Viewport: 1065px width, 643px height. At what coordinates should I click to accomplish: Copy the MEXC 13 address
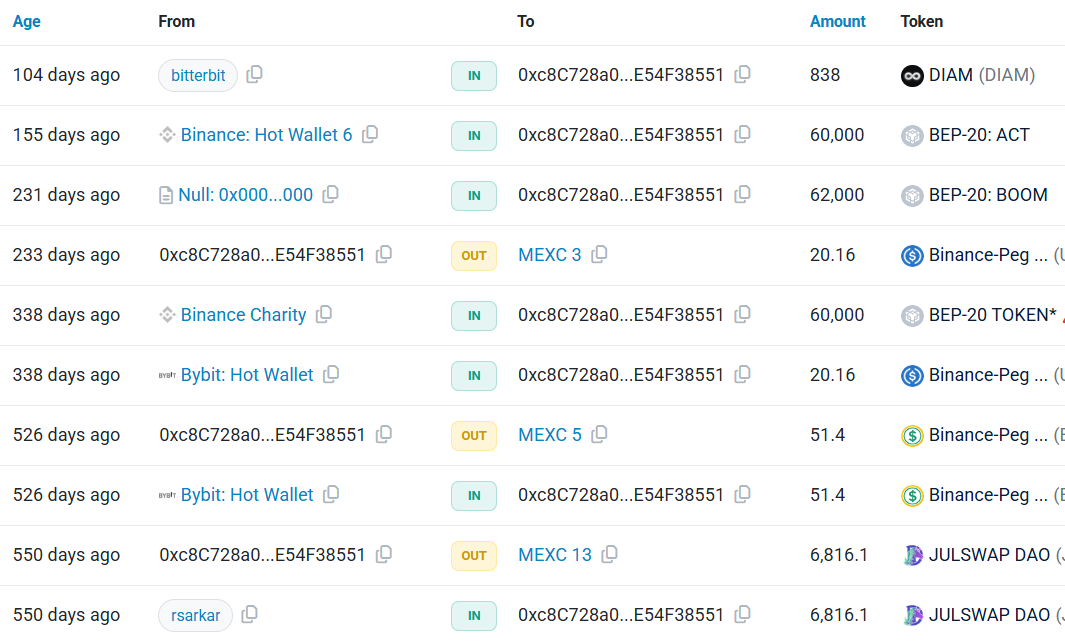[610, 554]
